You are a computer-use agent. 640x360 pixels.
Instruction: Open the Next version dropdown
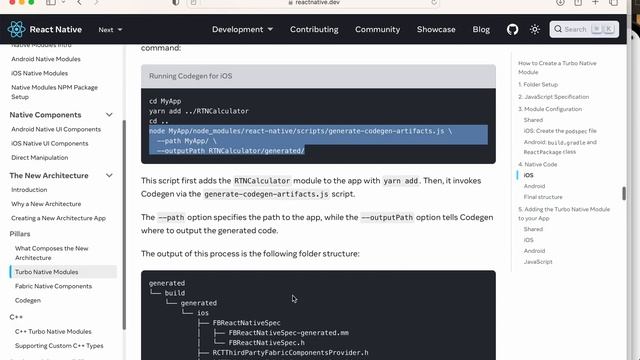click(110, 30)
